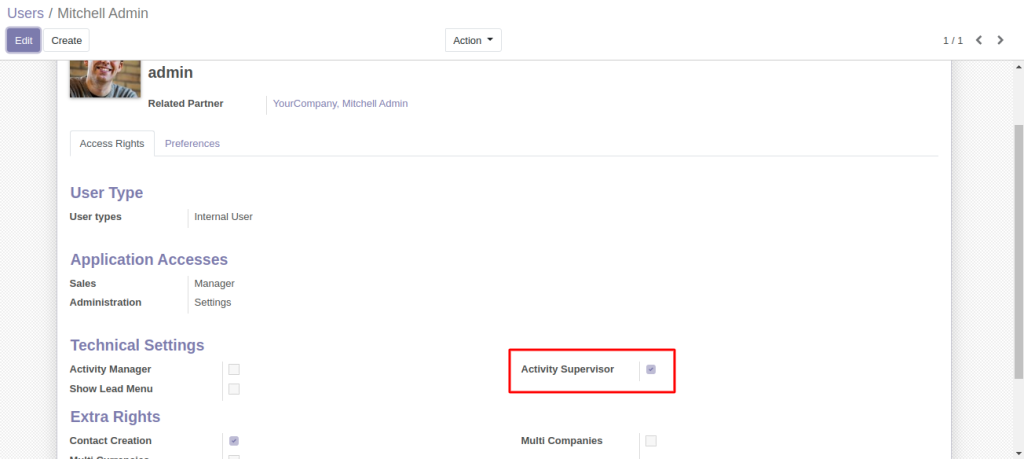Click the user avatar photo
1024x459 pixels.
[x=105, y=79]
